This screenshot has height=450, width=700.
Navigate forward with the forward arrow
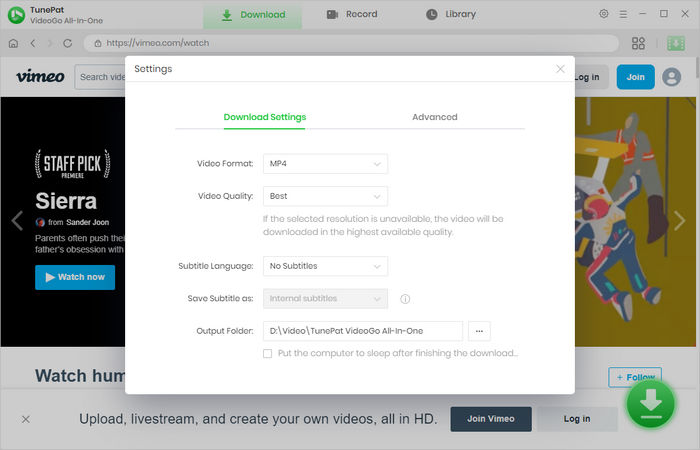[50, 43]
